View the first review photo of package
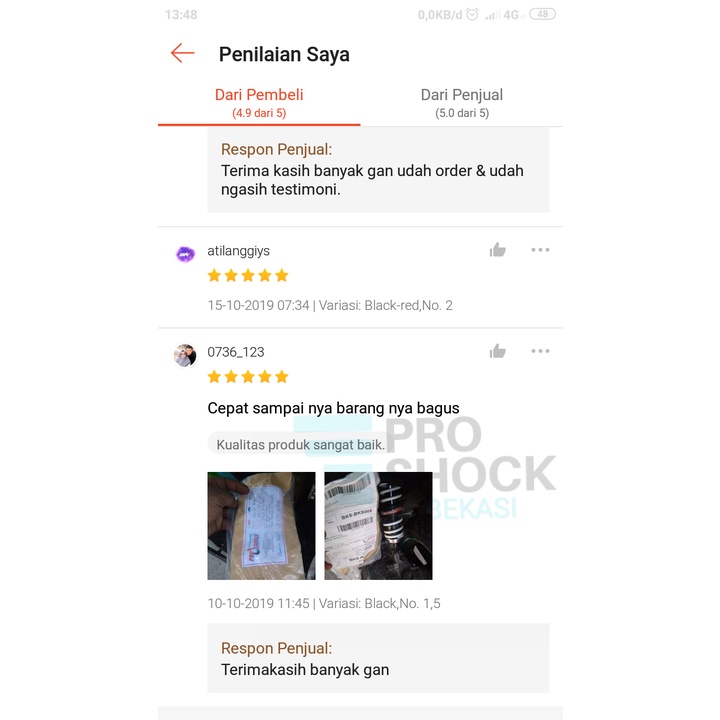Image resolution: width=720 pixels, height=720 pixels. coord(261,526)
